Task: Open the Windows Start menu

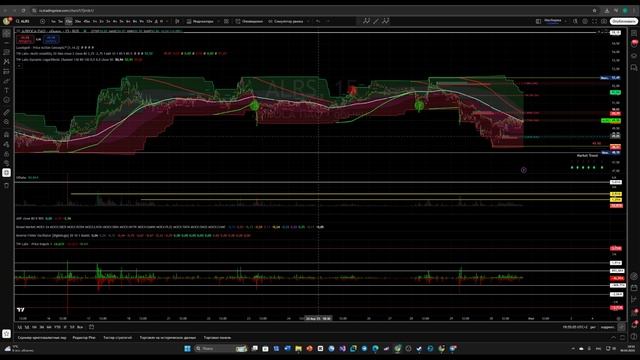Action: [187, 349]
